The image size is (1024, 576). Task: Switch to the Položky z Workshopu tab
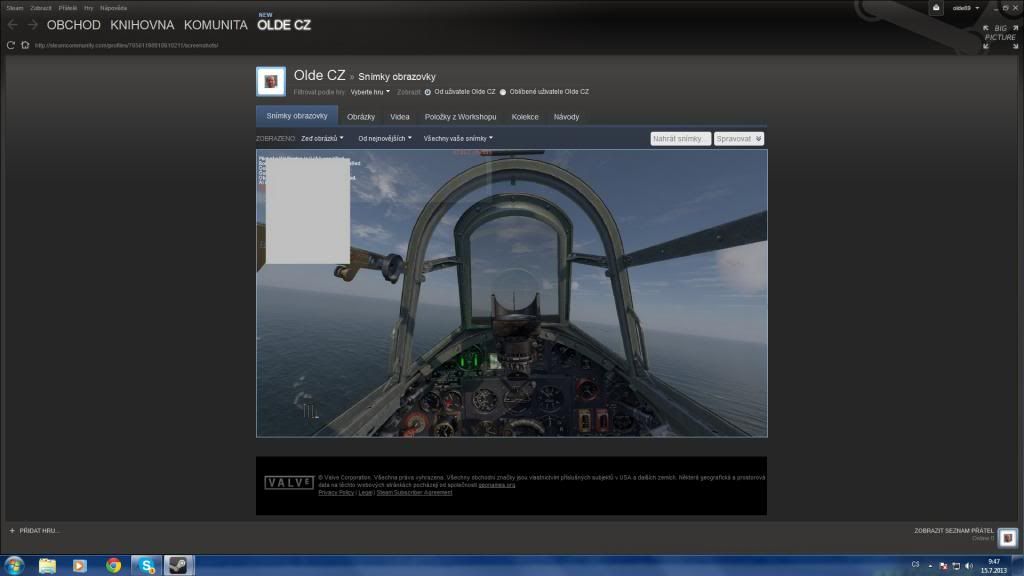click(460, 117)
